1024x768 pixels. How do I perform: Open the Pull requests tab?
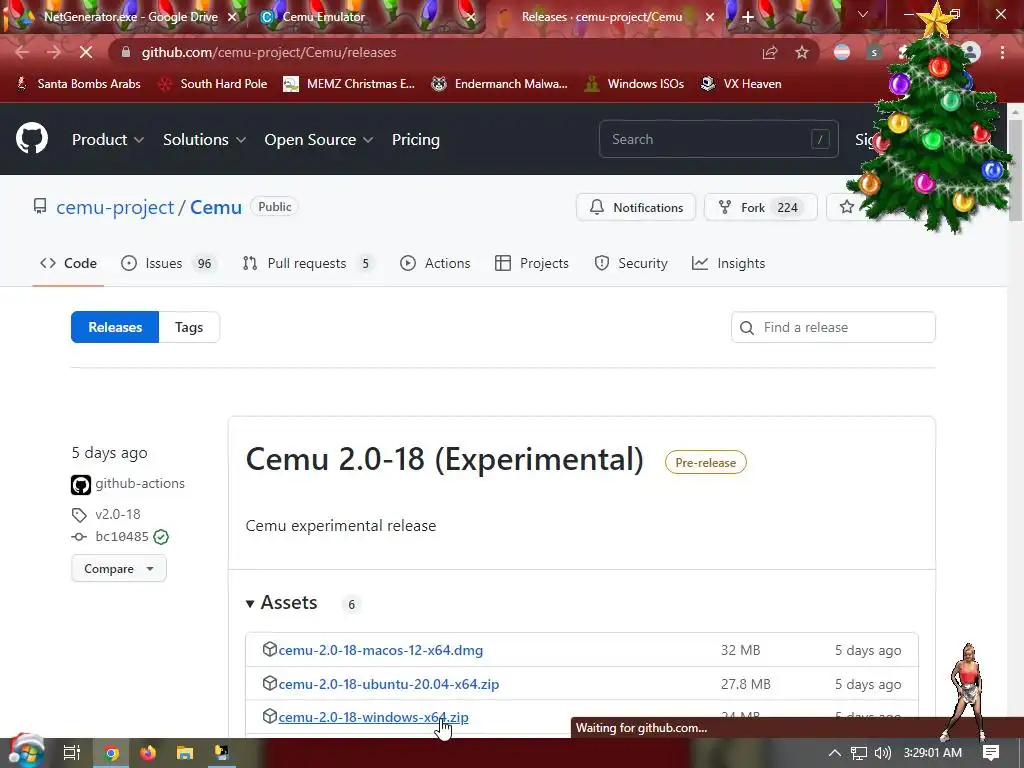[309, 263]
